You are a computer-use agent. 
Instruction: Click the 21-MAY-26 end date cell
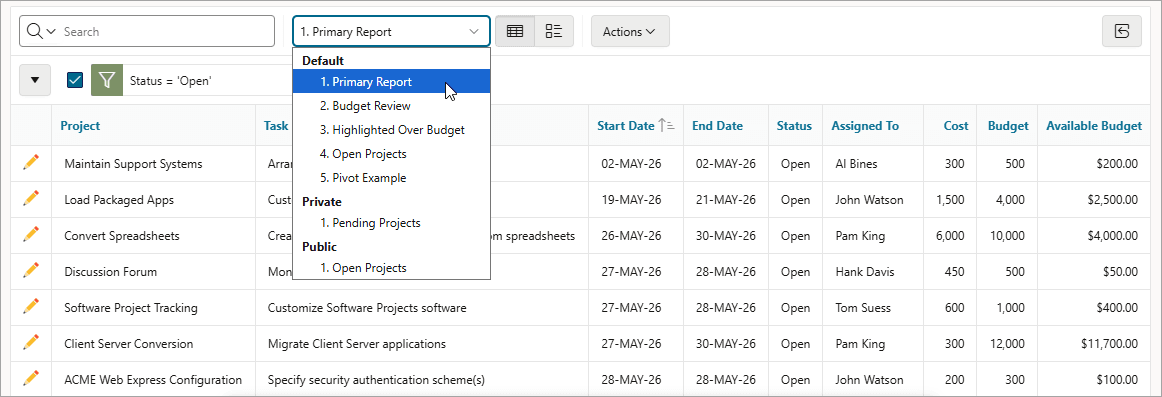coord(725,200)
